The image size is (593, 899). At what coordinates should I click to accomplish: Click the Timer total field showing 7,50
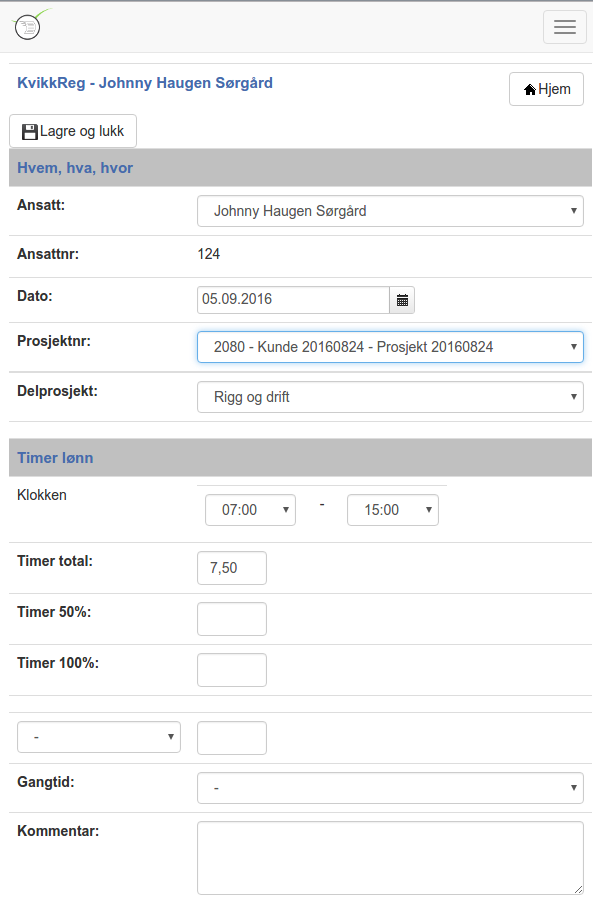(x=232, y=568)
